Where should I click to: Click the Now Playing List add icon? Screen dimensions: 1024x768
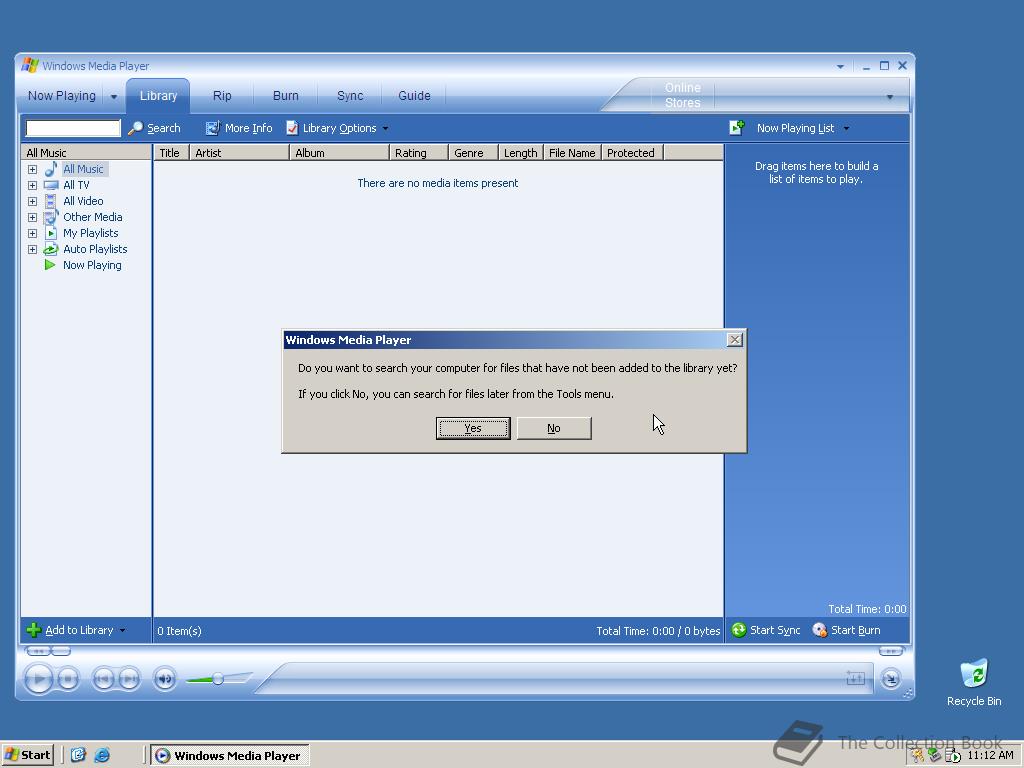tap(737, 127)
